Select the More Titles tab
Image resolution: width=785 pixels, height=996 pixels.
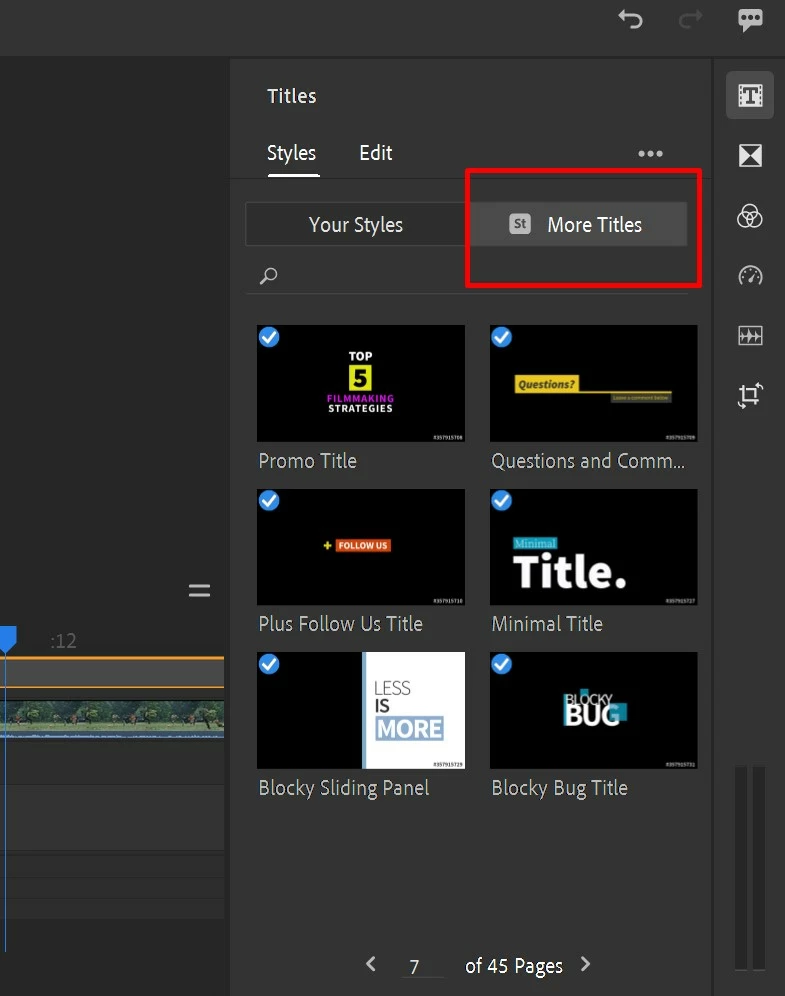pos(577,224)
